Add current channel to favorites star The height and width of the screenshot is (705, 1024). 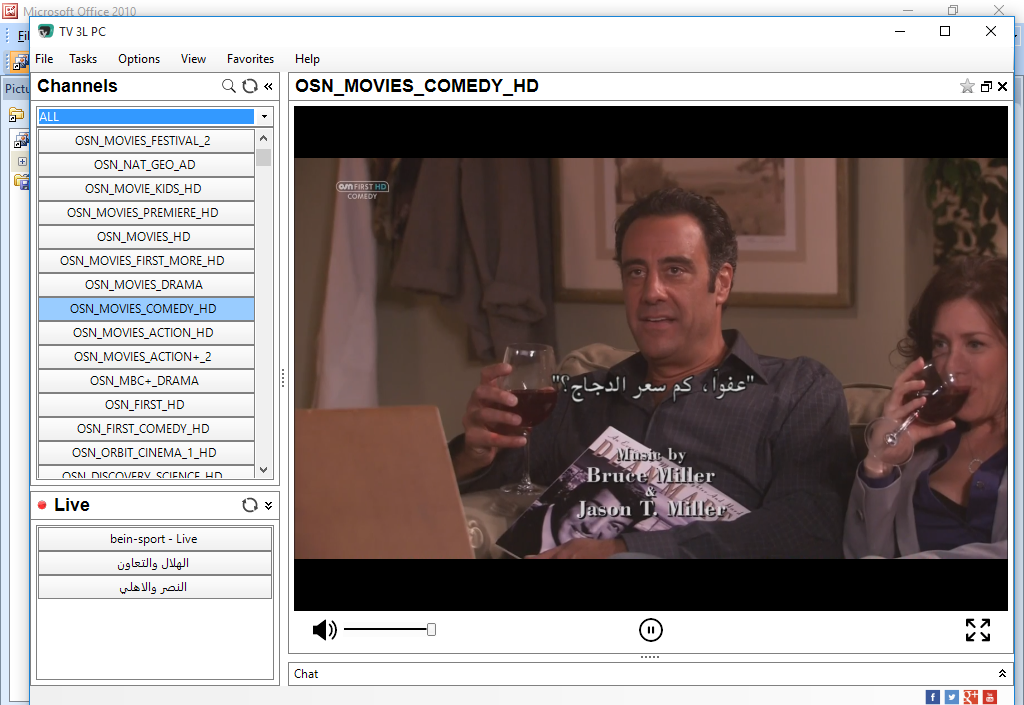[967, 86]
